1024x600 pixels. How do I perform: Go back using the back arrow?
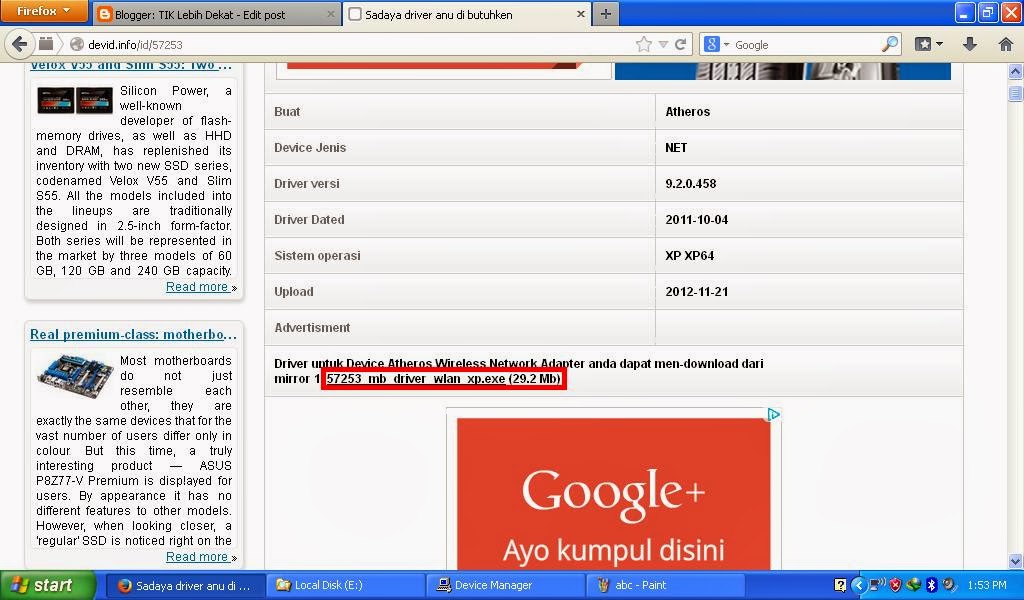point(19,44)
